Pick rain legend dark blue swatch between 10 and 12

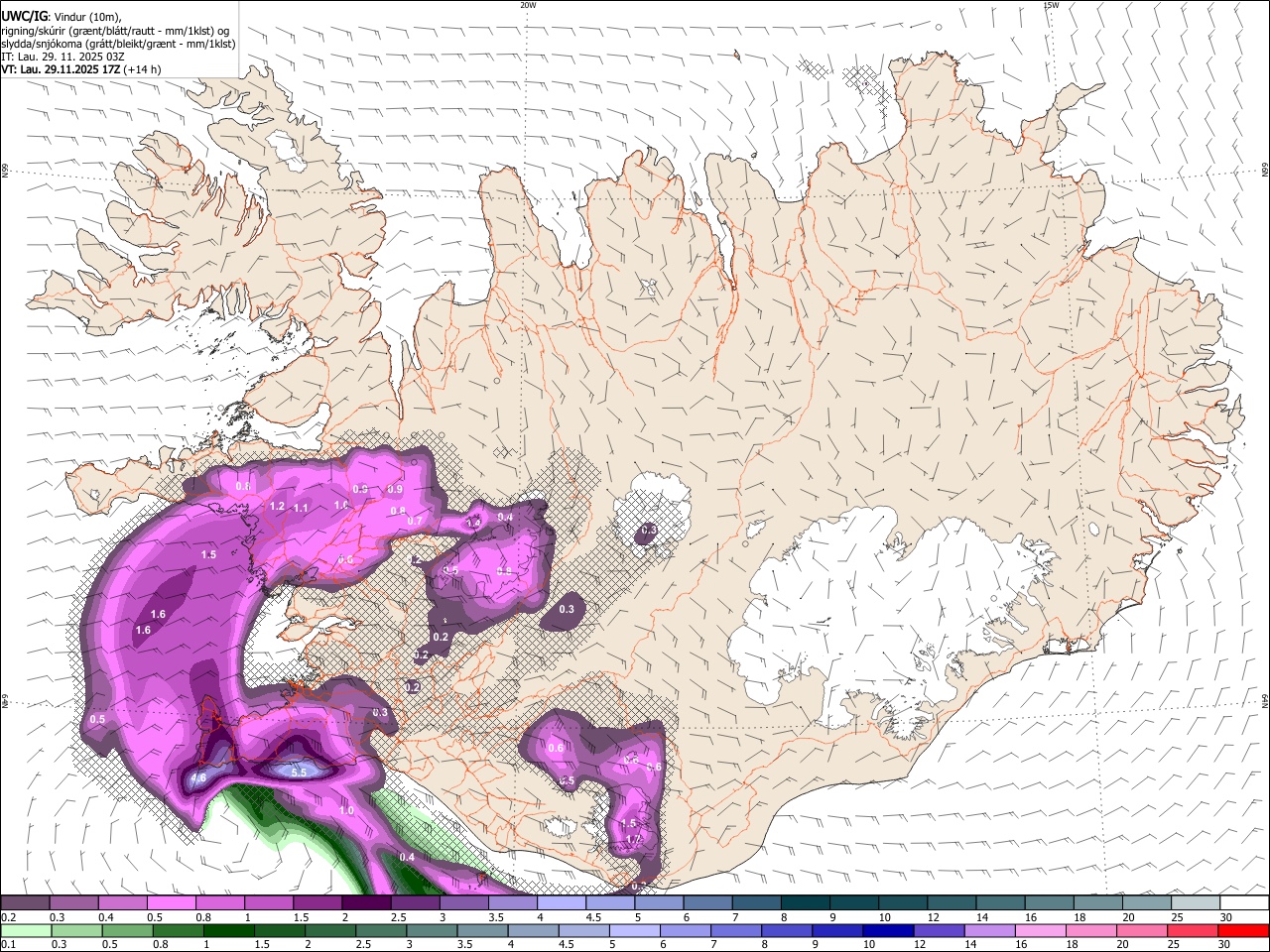pos(888,931)
